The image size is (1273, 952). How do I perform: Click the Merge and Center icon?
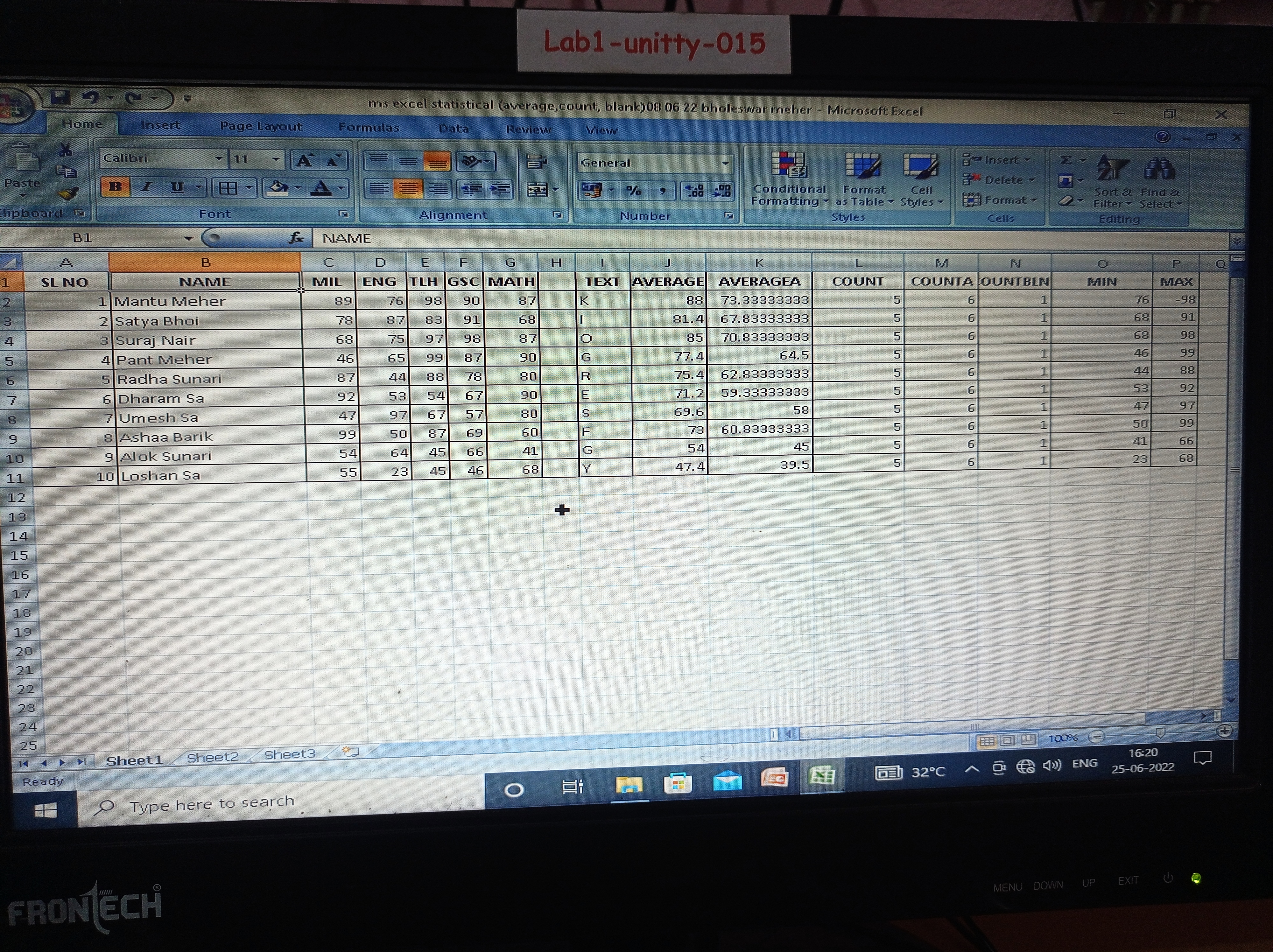[538, 189]
